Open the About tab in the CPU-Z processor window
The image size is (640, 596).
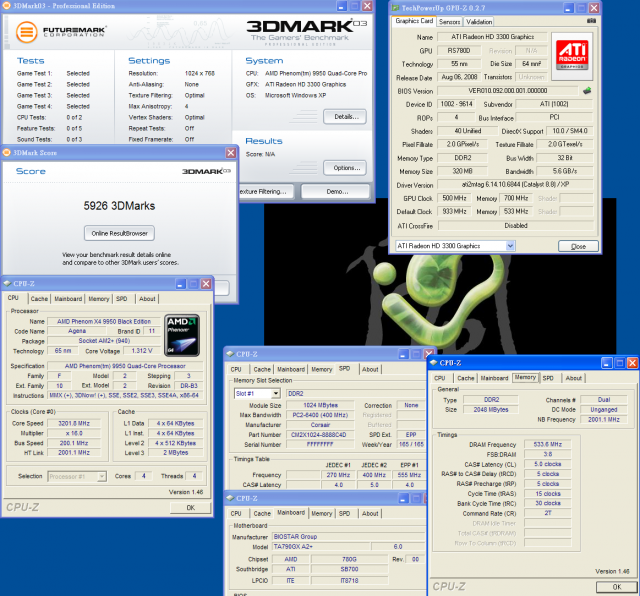coord(147,299)
